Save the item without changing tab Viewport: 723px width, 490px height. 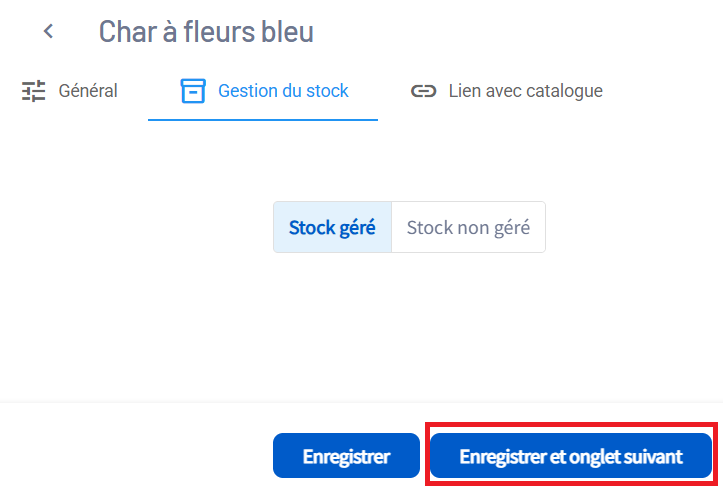[346, 457]
